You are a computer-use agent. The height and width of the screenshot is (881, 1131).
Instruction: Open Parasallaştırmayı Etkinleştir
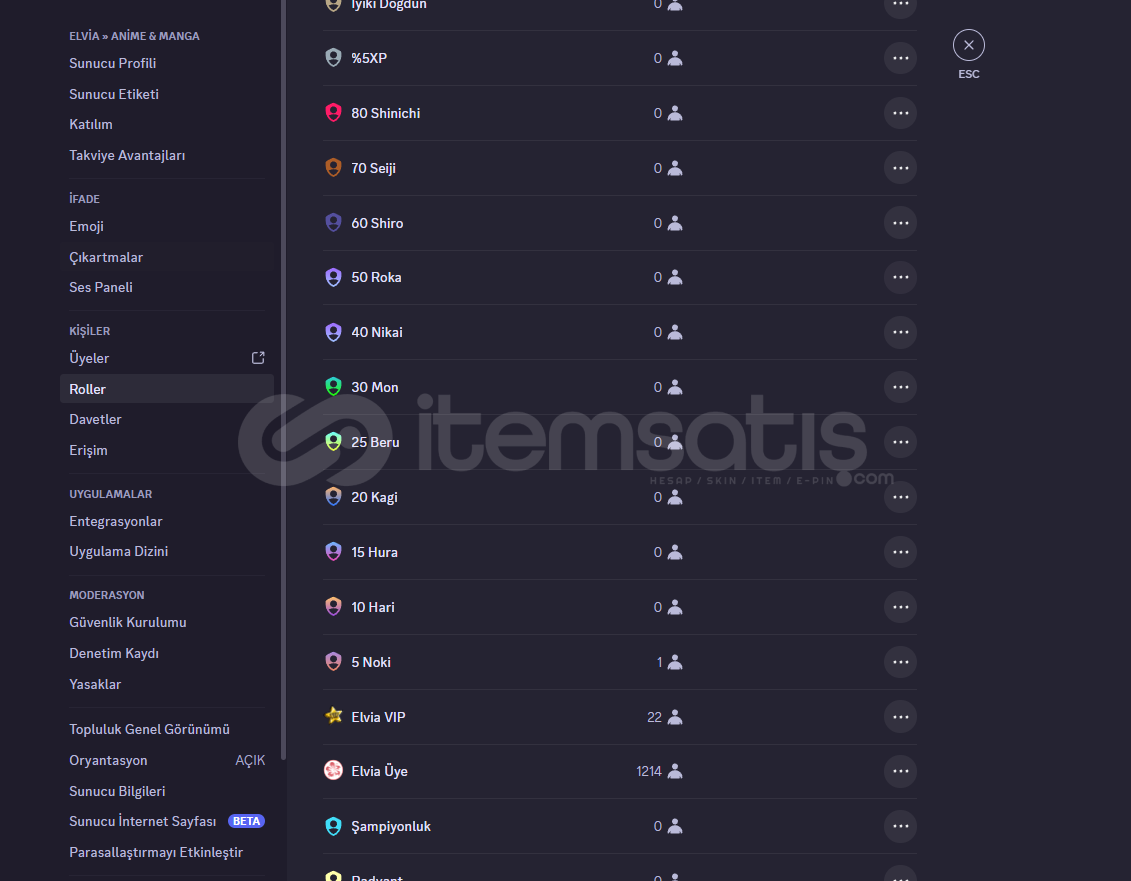tap(167, 852)
